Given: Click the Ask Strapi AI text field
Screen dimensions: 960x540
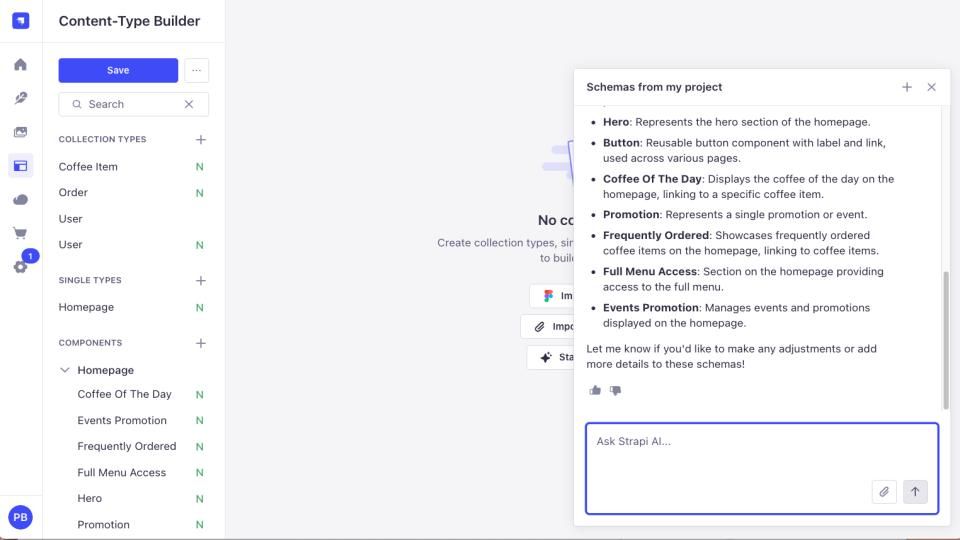Looking at the screenshot, I should pyautogui.click(x=762, y=468).
